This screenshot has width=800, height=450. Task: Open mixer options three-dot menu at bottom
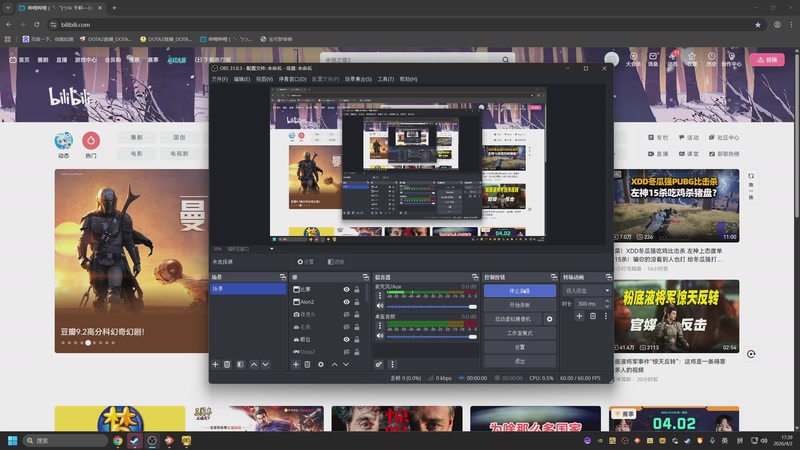pos(392,364)
